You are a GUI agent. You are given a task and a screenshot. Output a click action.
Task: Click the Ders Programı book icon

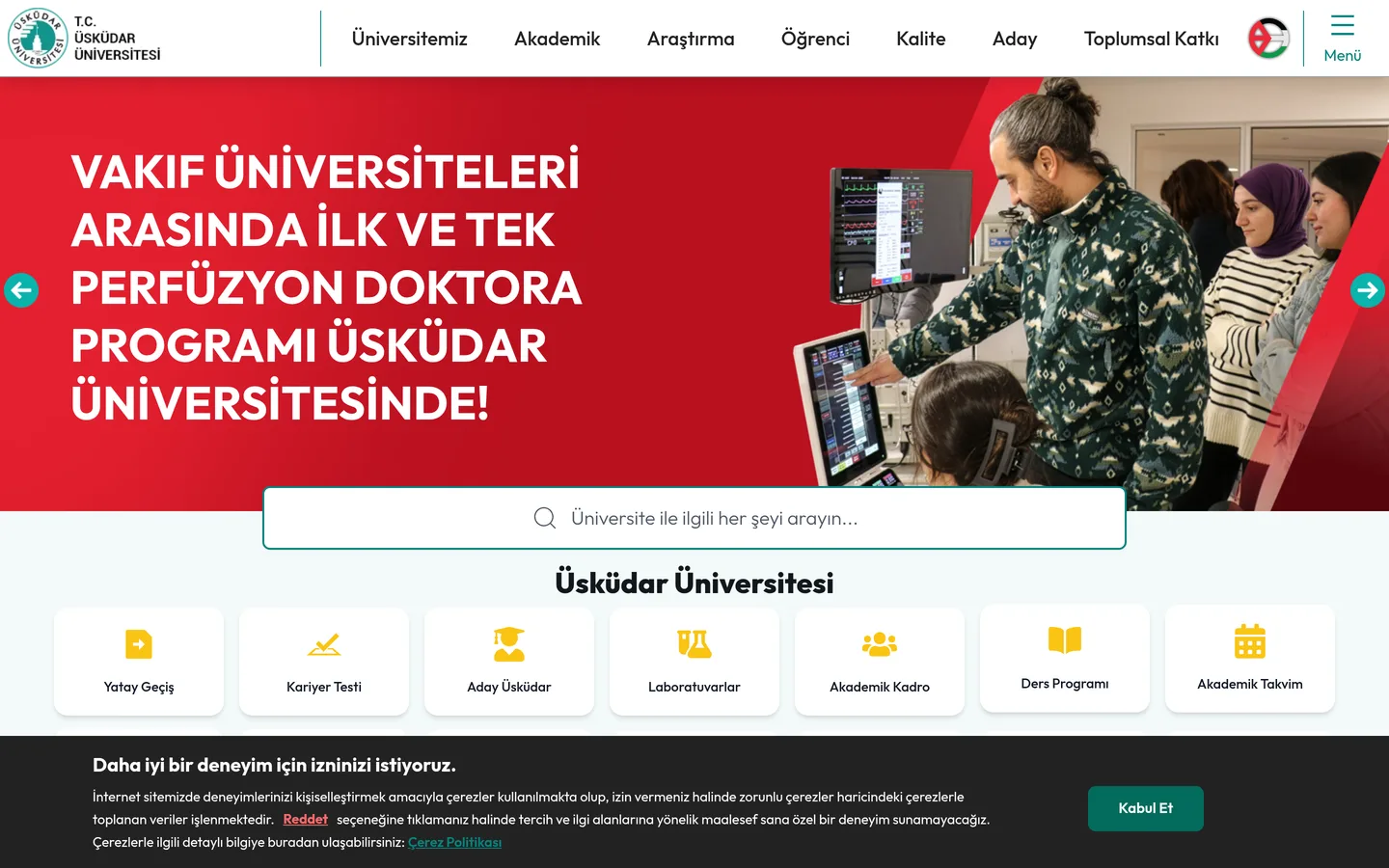pos(1065,640)
